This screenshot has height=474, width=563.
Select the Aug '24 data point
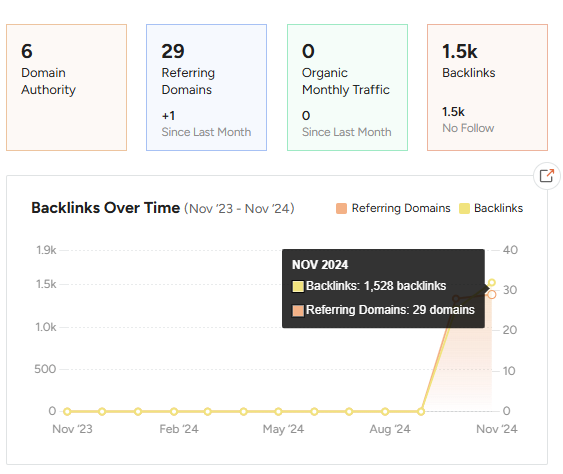pyautogui.click(x=385, y=412)
